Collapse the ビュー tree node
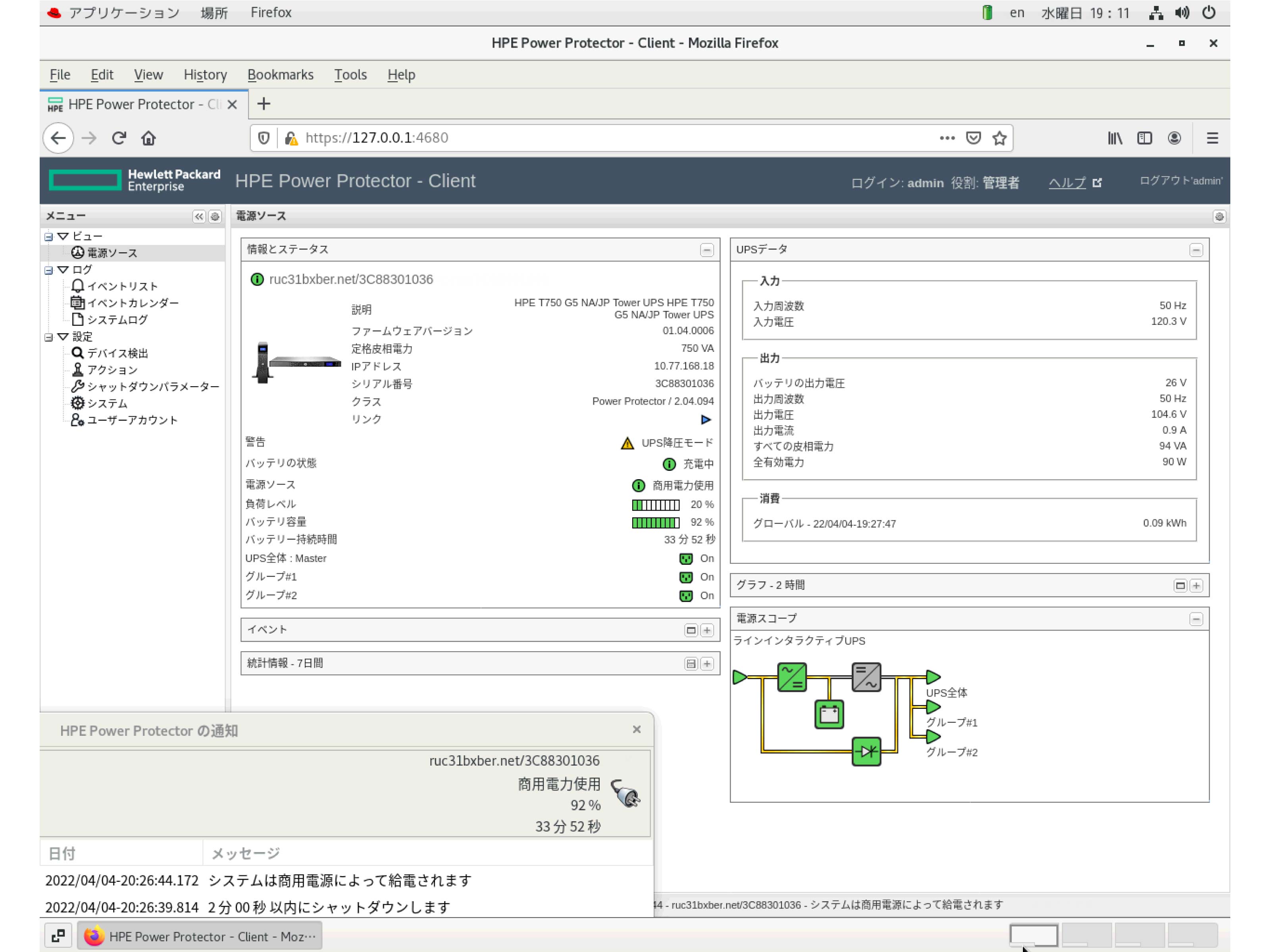 (49, 236)
